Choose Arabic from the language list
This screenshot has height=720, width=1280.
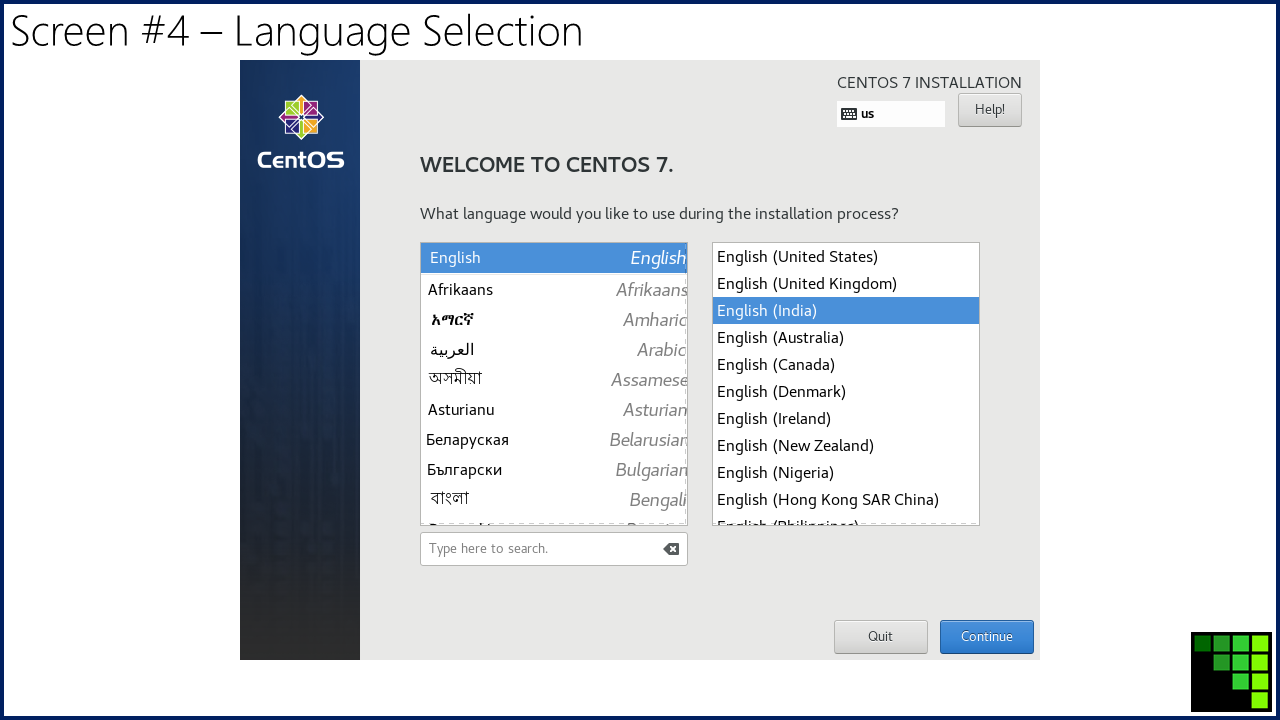pyautogui.click(x=553, y=350)
